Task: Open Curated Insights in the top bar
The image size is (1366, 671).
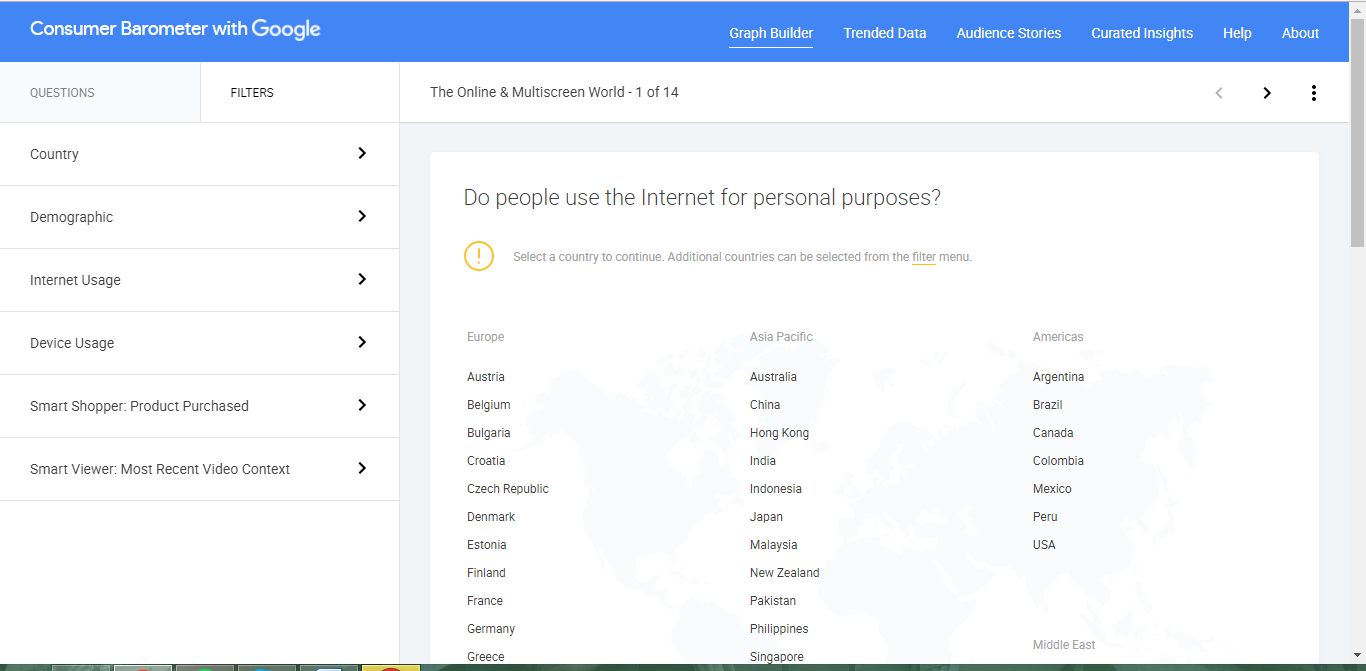Action: (1142, 33)
